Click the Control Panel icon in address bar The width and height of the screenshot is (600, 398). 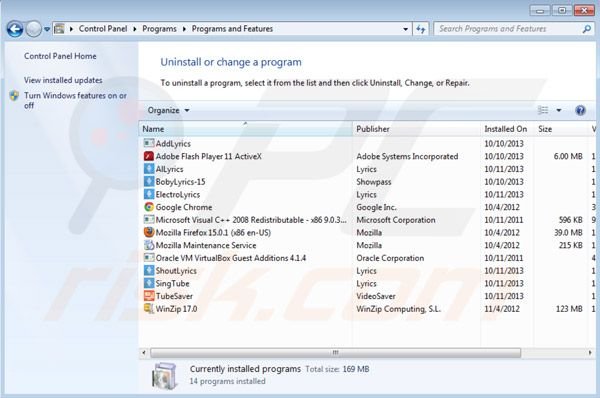click(59, 29)
